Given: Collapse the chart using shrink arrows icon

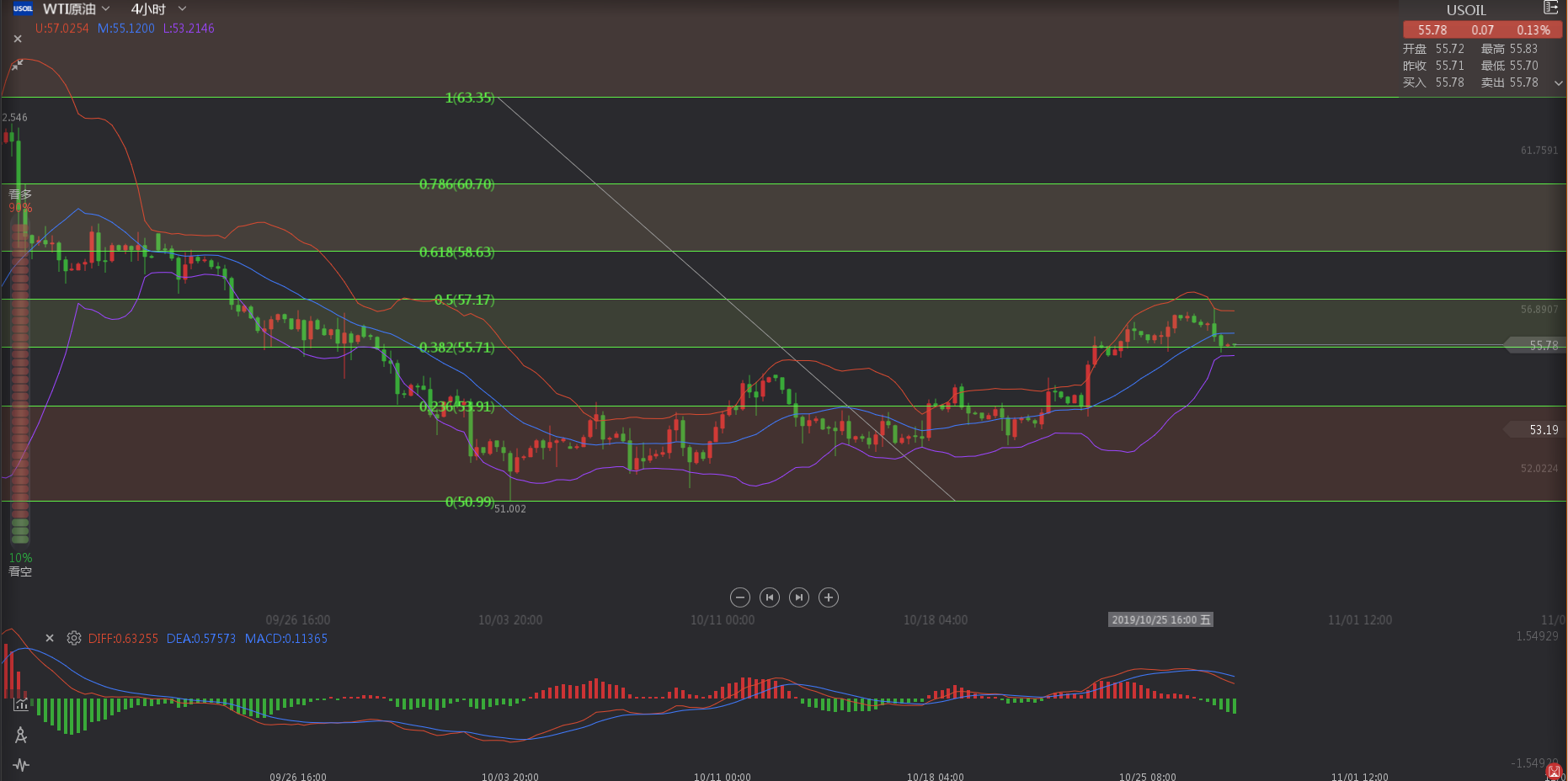Looking at the screenshot, I should click(x=18, y=65).
